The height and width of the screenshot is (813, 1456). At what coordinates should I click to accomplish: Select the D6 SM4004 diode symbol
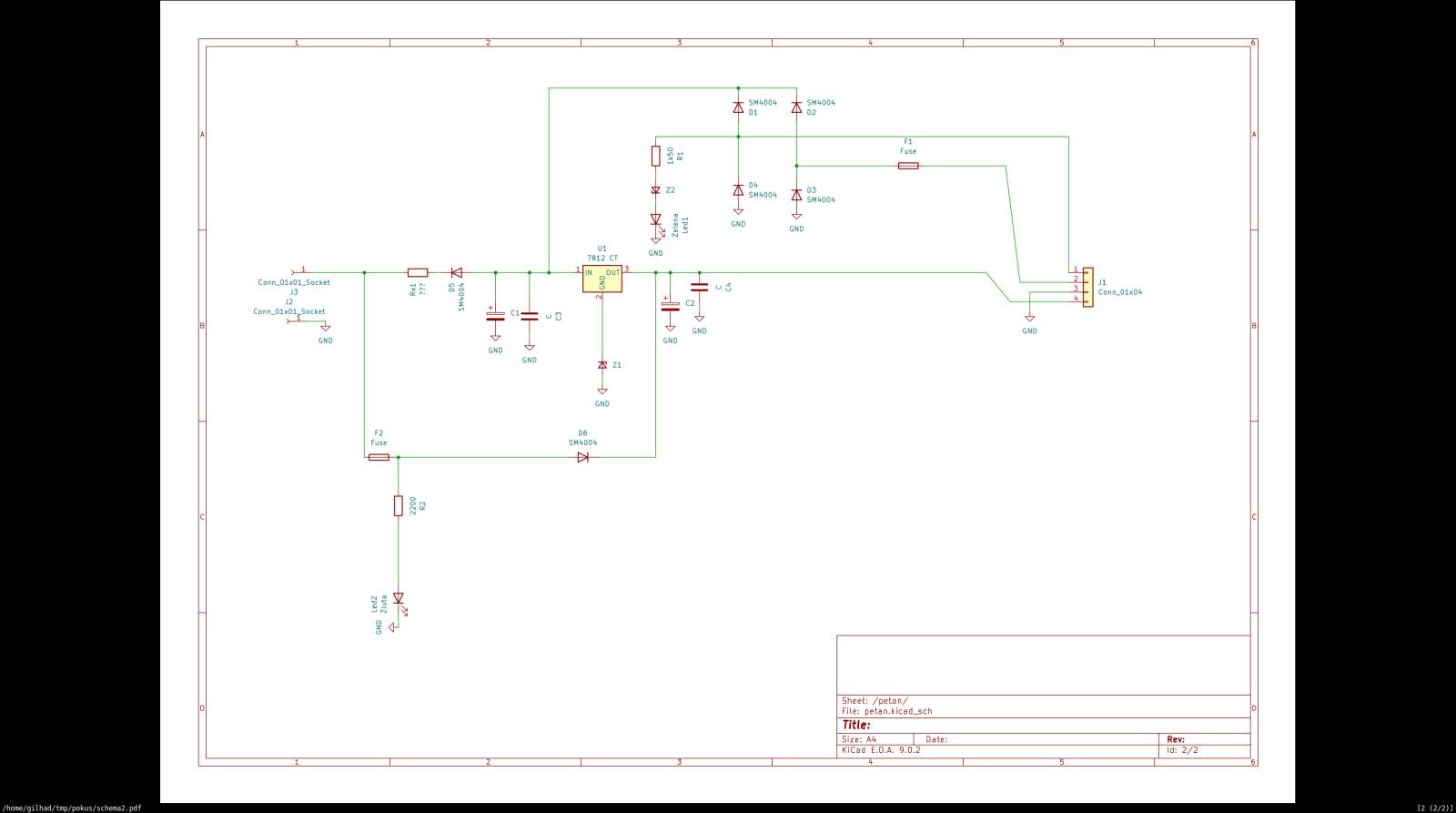point(582,457)
